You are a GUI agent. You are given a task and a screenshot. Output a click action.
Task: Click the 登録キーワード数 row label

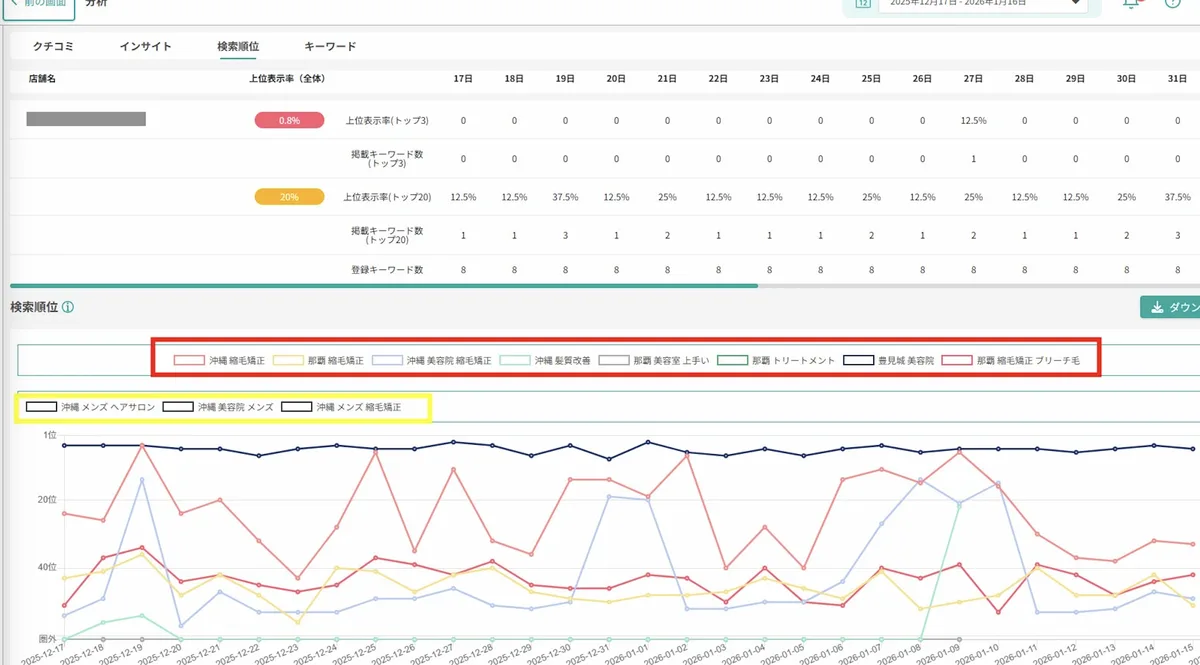(386, 270)
